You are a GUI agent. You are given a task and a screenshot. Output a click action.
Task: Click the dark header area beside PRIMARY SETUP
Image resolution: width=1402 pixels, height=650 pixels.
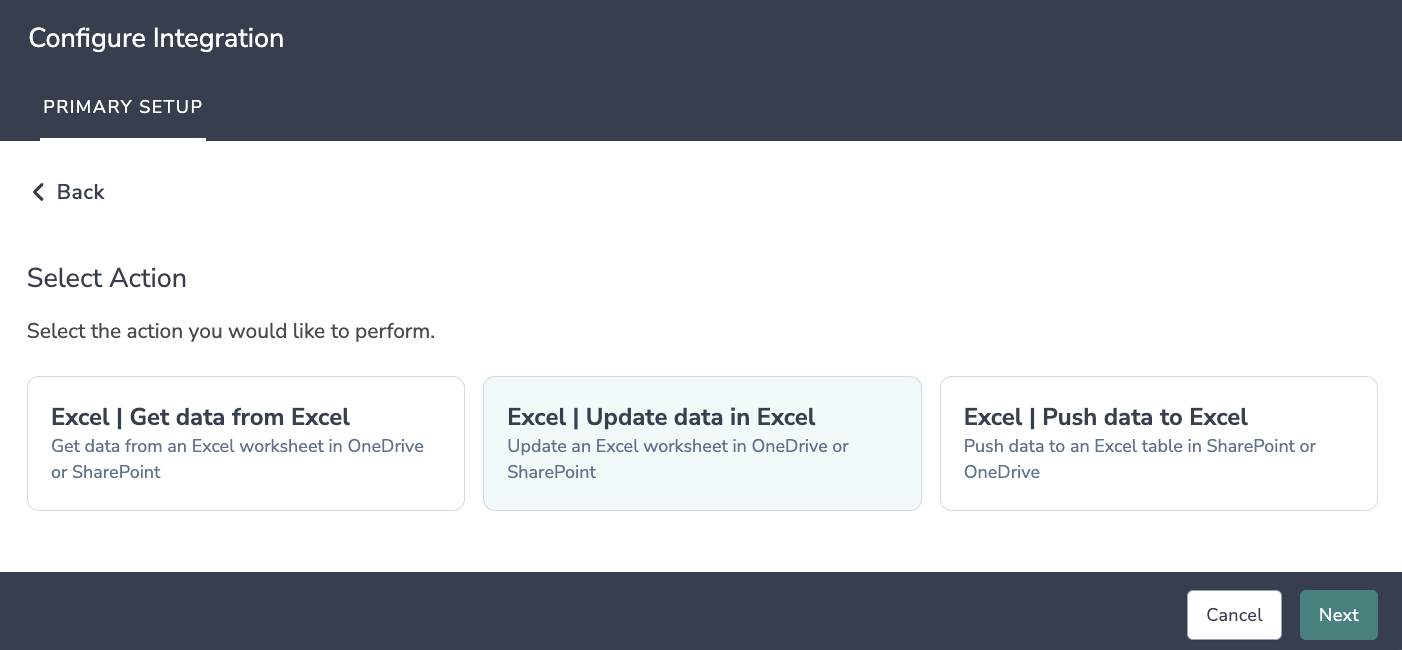pyautogui.click(x=700, y=107)
